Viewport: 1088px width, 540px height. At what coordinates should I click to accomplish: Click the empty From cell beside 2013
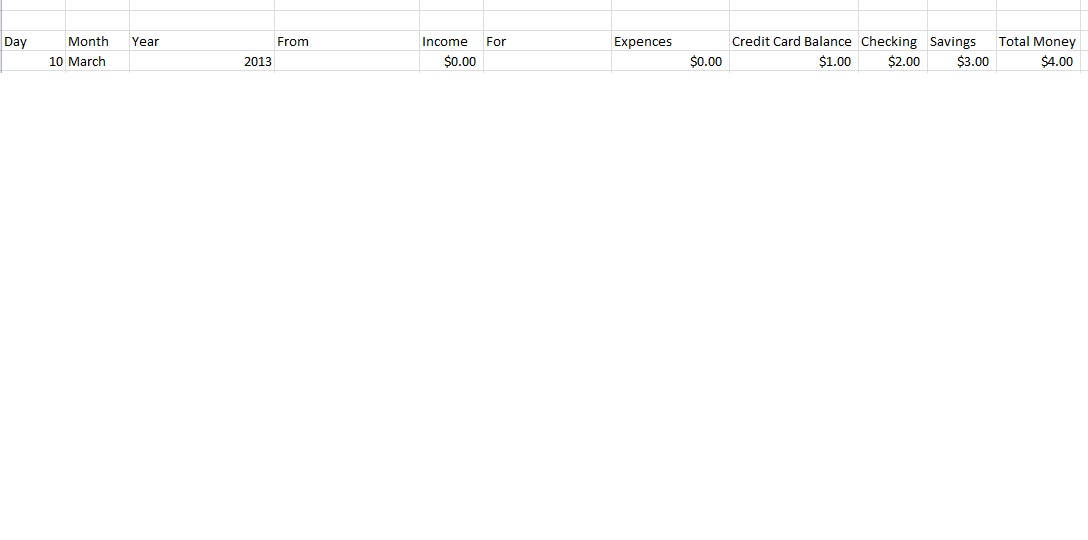[347, 61]
